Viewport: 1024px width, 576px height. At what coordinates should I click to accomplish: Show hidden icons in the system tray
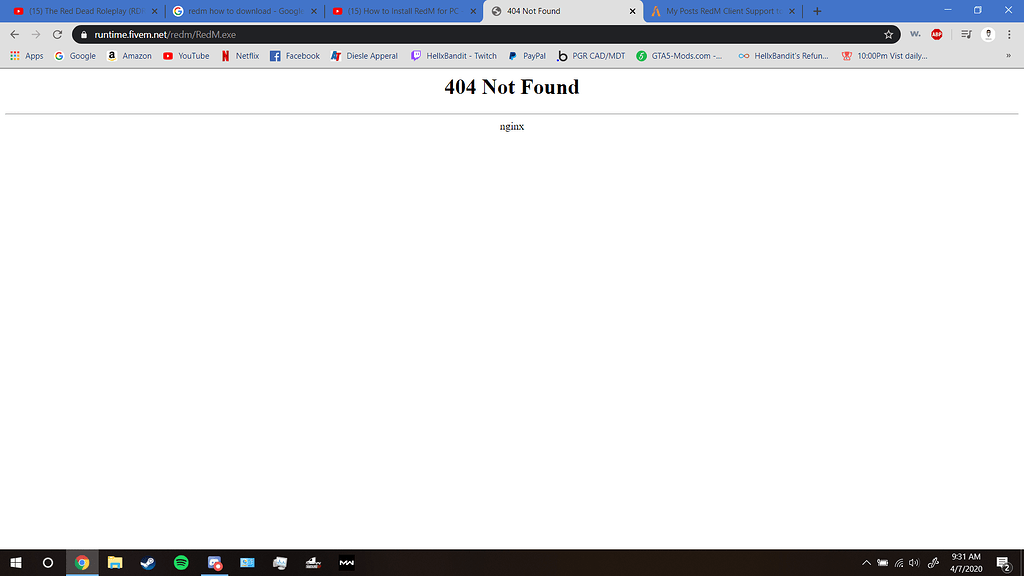pos(866,562)
